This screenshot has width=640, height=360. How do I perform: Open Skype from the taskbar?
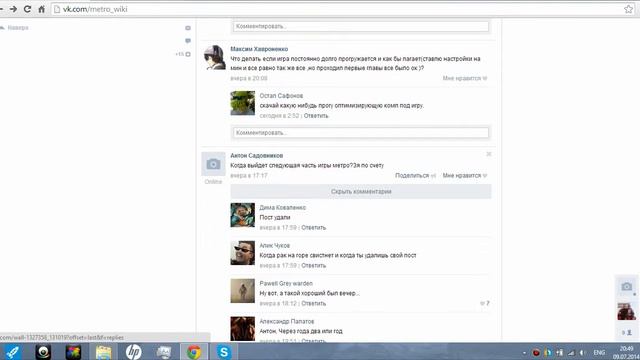click(x=224, y=352)
